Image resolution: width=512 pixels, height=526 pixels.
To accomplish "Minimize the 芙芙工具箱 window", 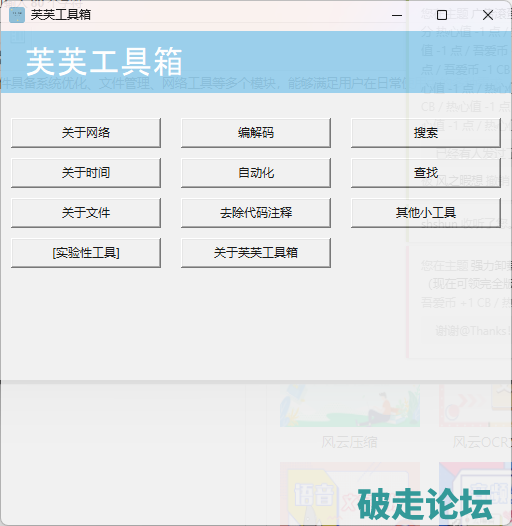I will pos(397,15).
